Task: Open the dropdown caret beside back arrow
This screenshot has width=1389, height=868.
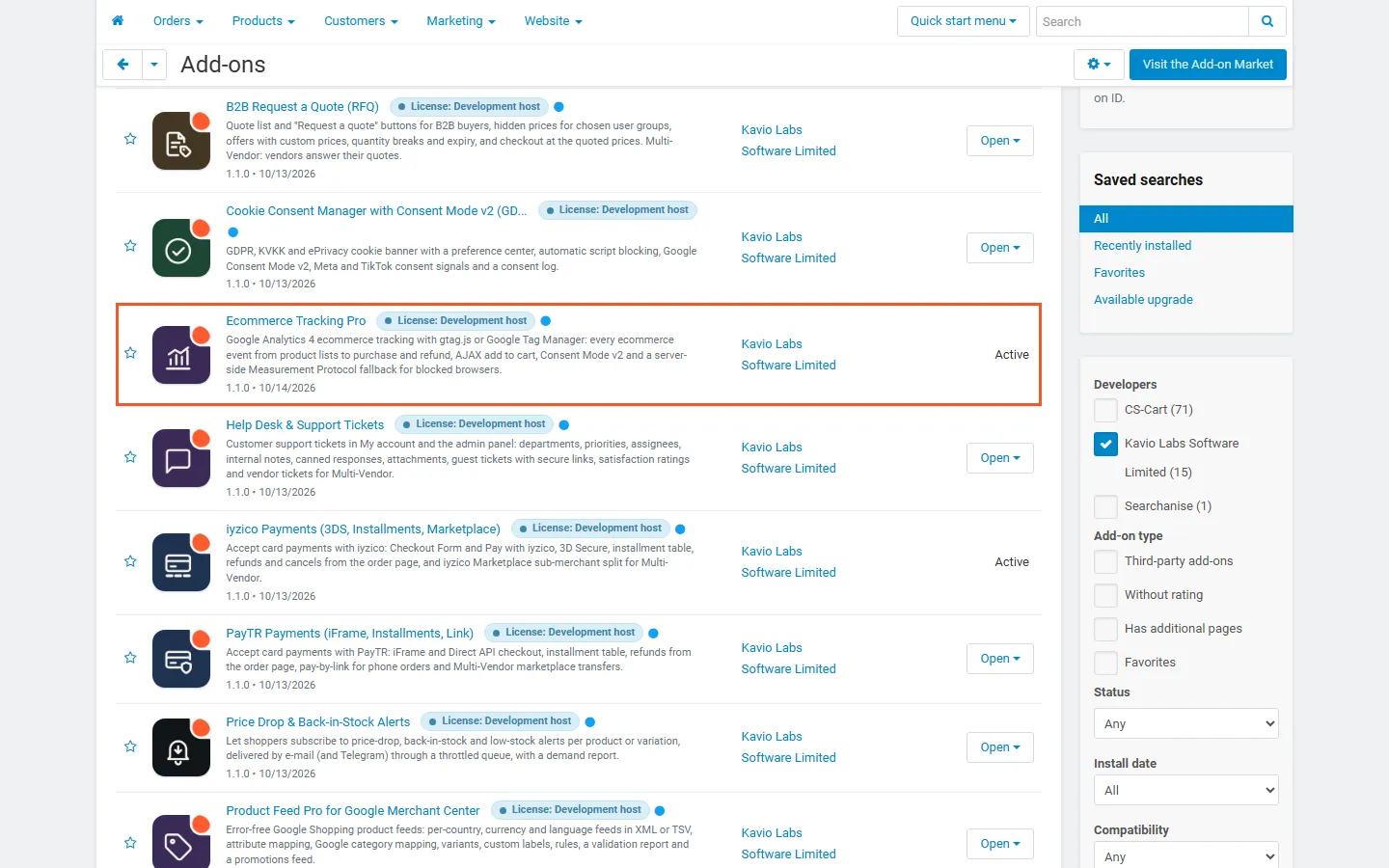Action: click(x=154, y=65)
